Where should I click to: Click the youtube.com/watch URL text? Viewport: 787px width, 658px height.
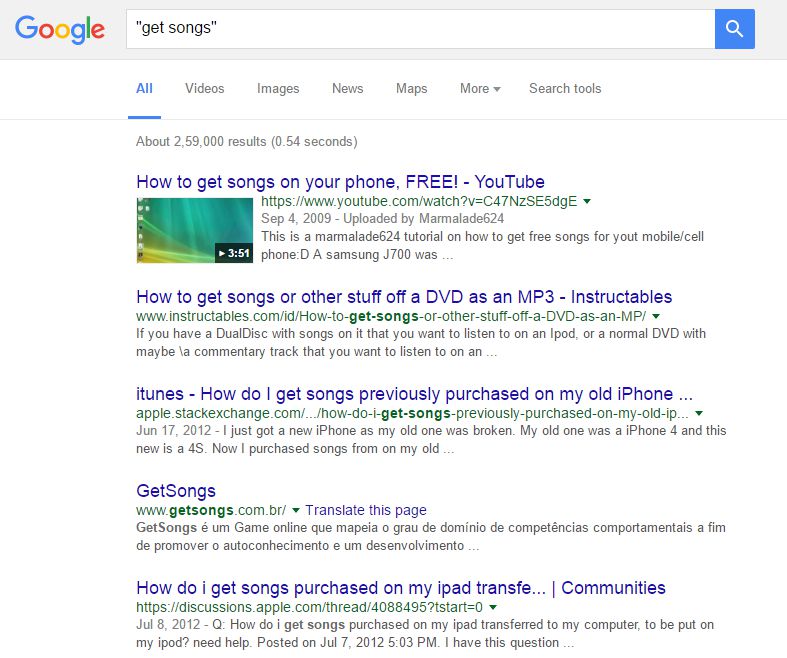(x=419, y=201)
